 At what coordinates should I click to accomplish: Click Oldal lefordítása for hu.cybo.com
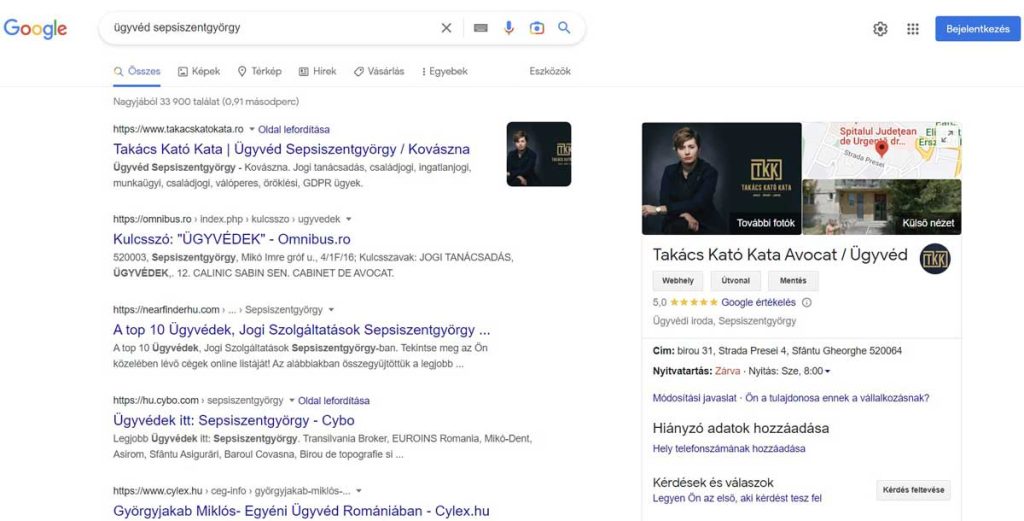(334, 400)
